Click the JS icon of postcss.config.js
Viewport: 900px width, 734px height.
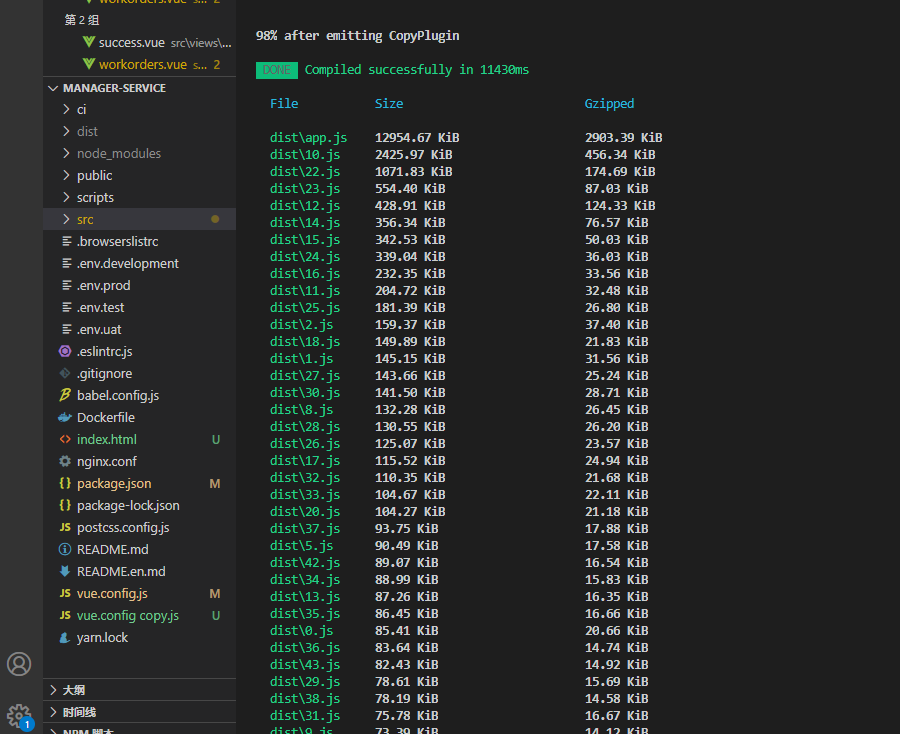pyautogui.click(x=65, y=527)
